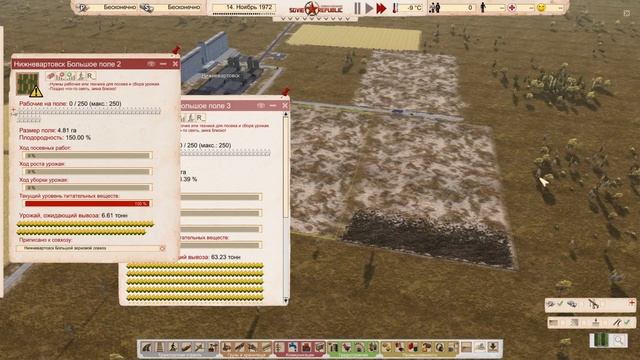Click first tool icon in Большое поле 2 toolbar
640x360 pixels.
click(51, 76)
